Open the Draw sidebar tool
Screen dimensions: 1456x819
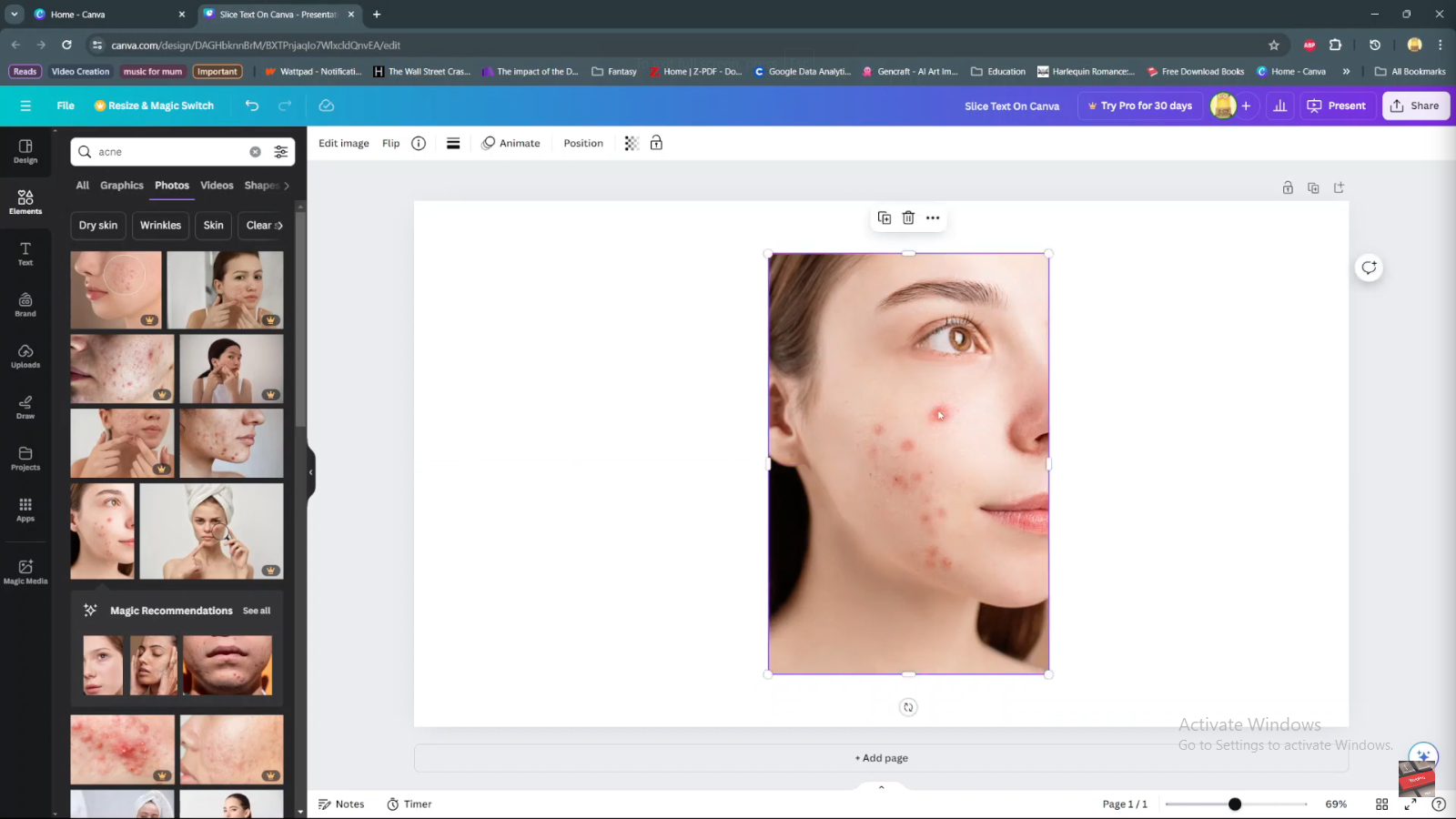[25, 407]
